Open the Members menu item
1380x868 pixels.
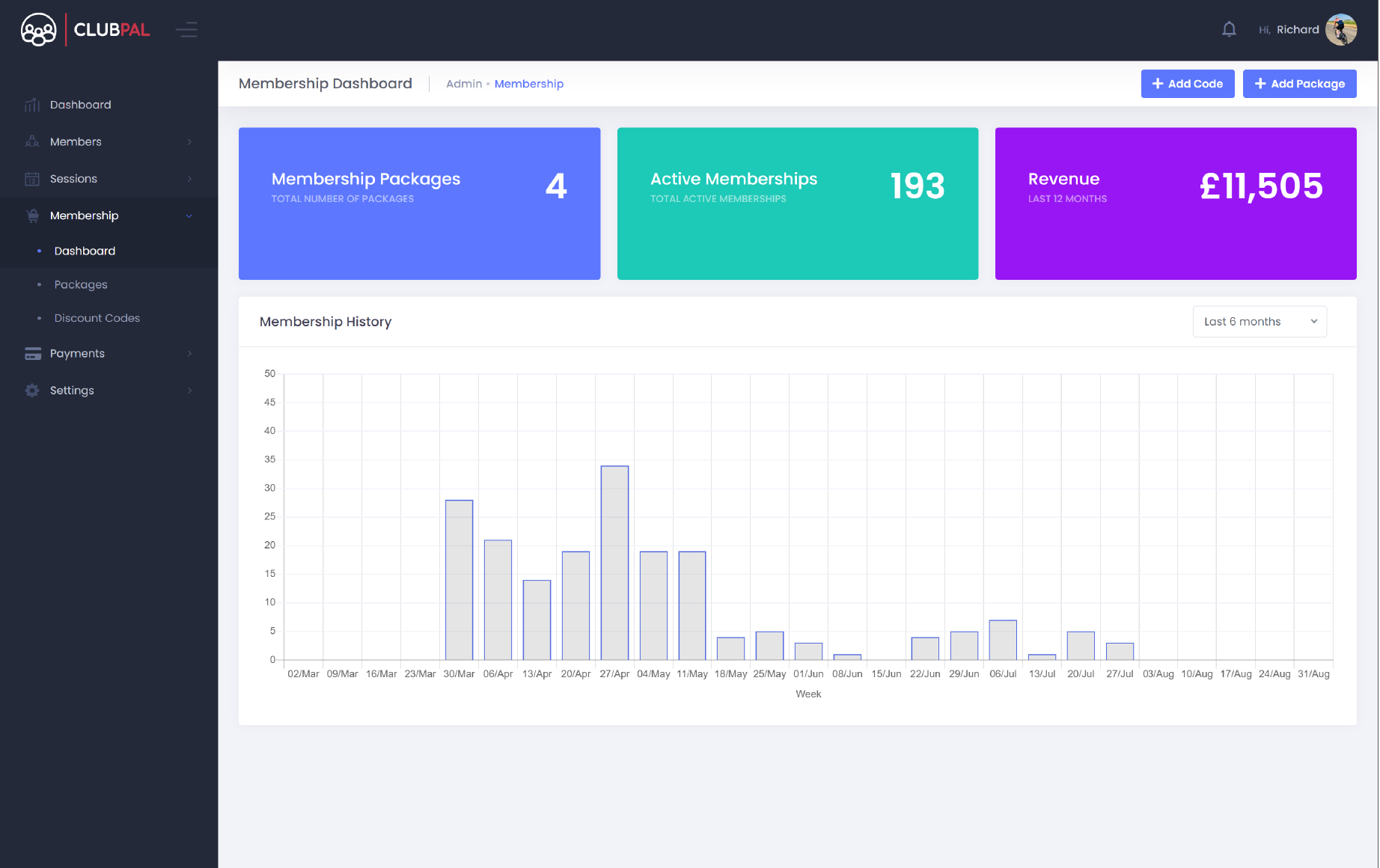(109, 141)
